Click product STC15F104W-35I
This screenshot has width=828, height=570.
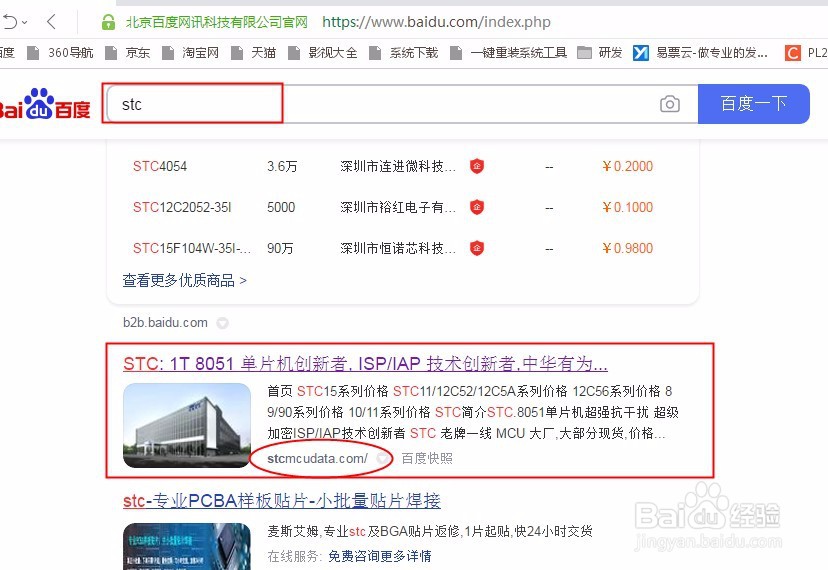click(192, 248)
